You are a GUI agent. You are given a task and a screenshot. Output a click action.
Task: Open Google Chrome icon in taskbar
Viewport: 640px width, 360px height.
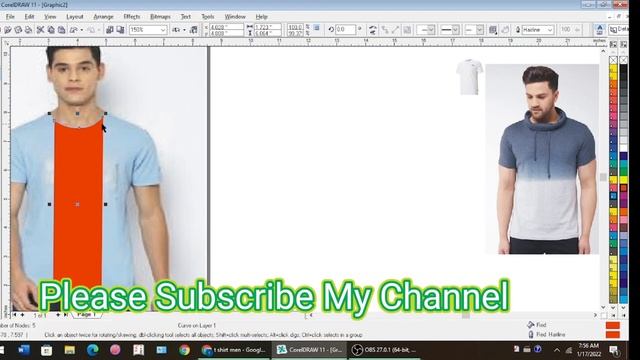point(184,350)
